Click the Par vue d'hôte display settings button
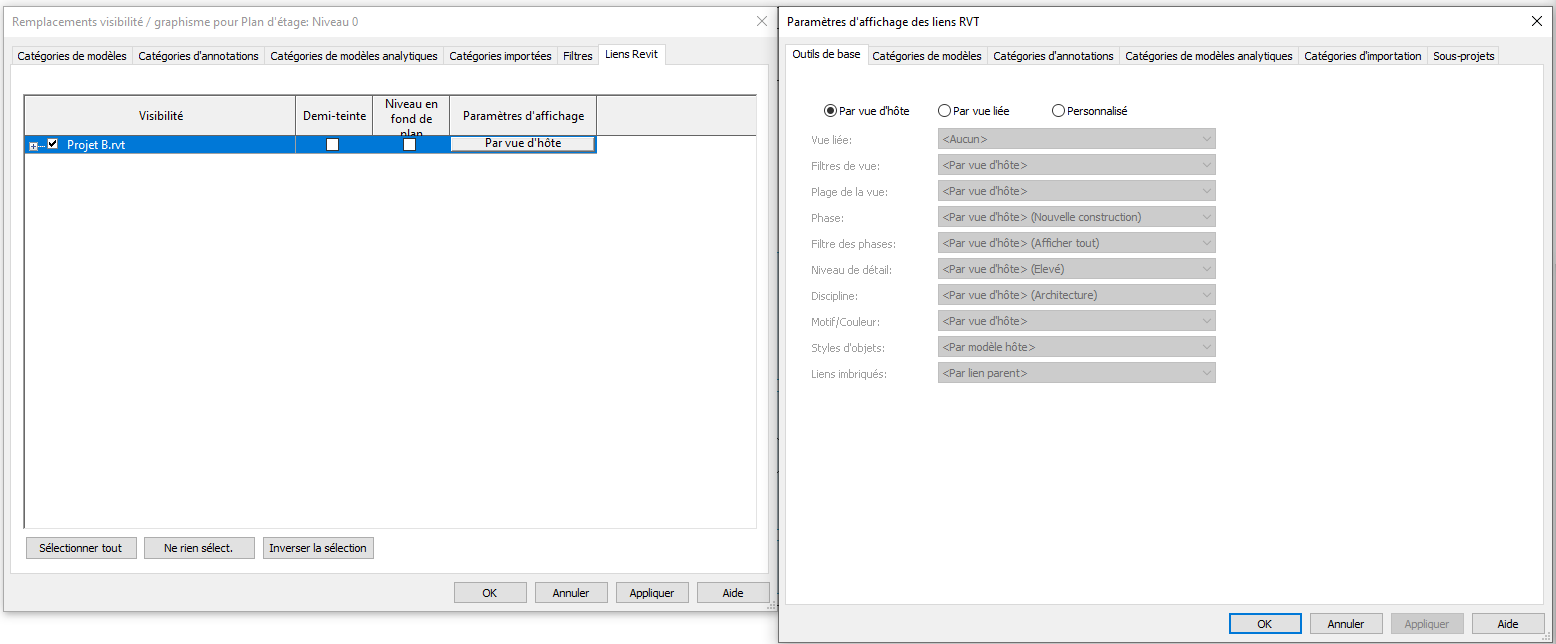Screen dimensions: 1556x644 pos(523,144)
